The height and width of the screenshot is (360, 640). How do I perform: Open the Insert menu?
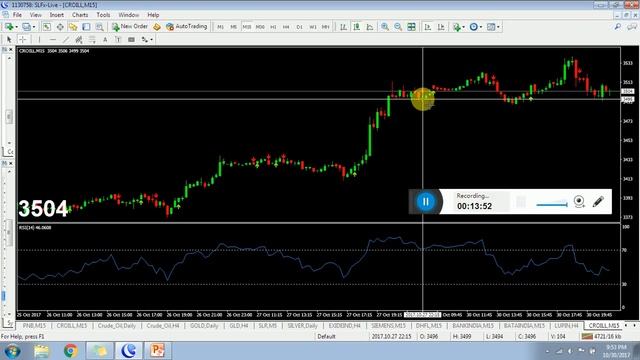point(57,15)
